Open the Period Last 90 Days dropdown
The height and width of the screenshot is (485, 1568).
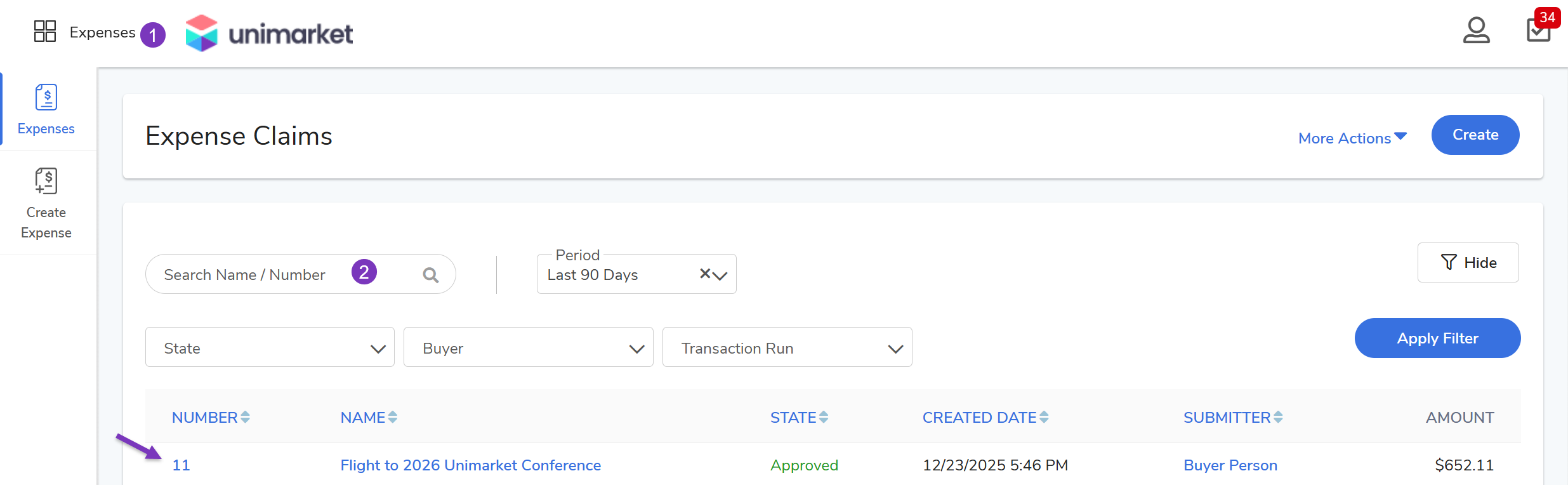tap(720, 276)
